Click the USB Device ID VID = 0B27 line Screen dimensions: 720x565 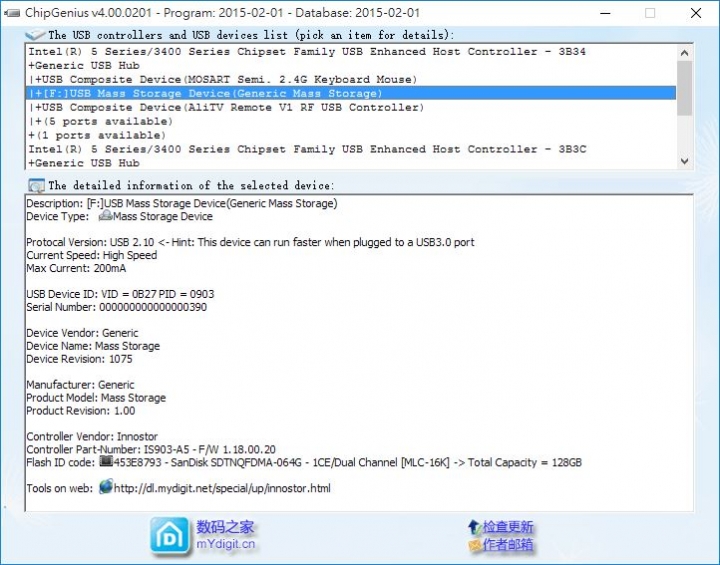click(x=120, y=294)
